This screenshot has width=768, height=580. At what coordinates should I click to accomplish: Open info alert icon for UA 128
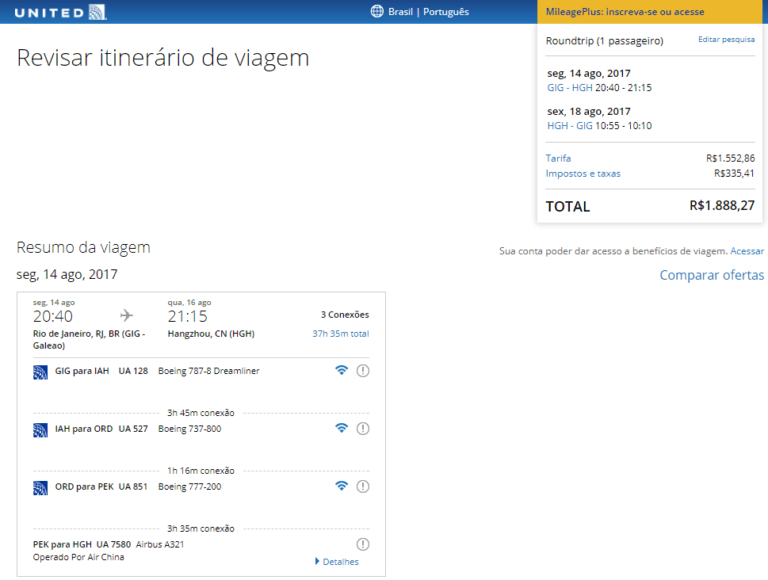click(x=363, y=371)
